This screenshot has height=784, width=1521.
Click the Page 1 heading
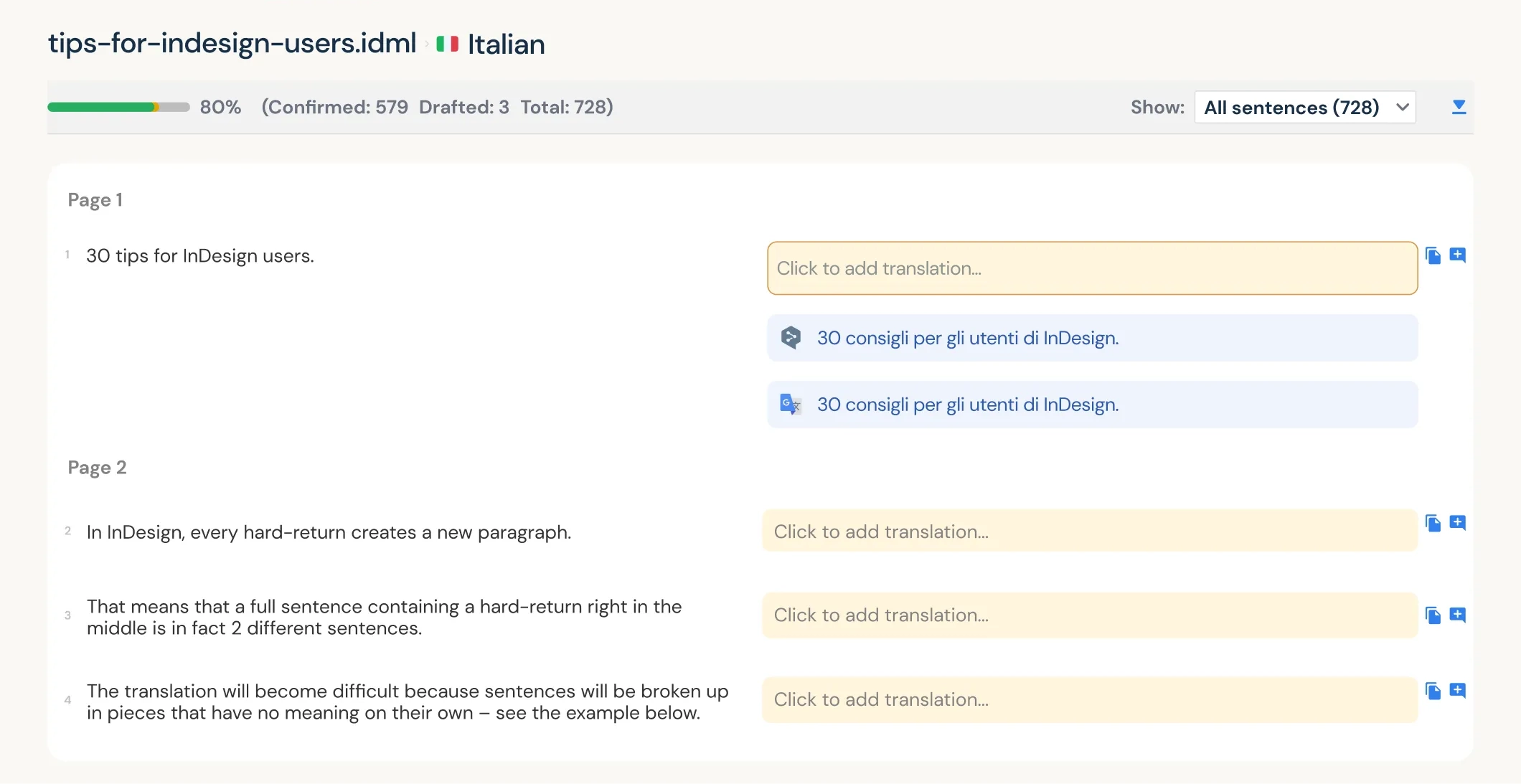(95, 199)
